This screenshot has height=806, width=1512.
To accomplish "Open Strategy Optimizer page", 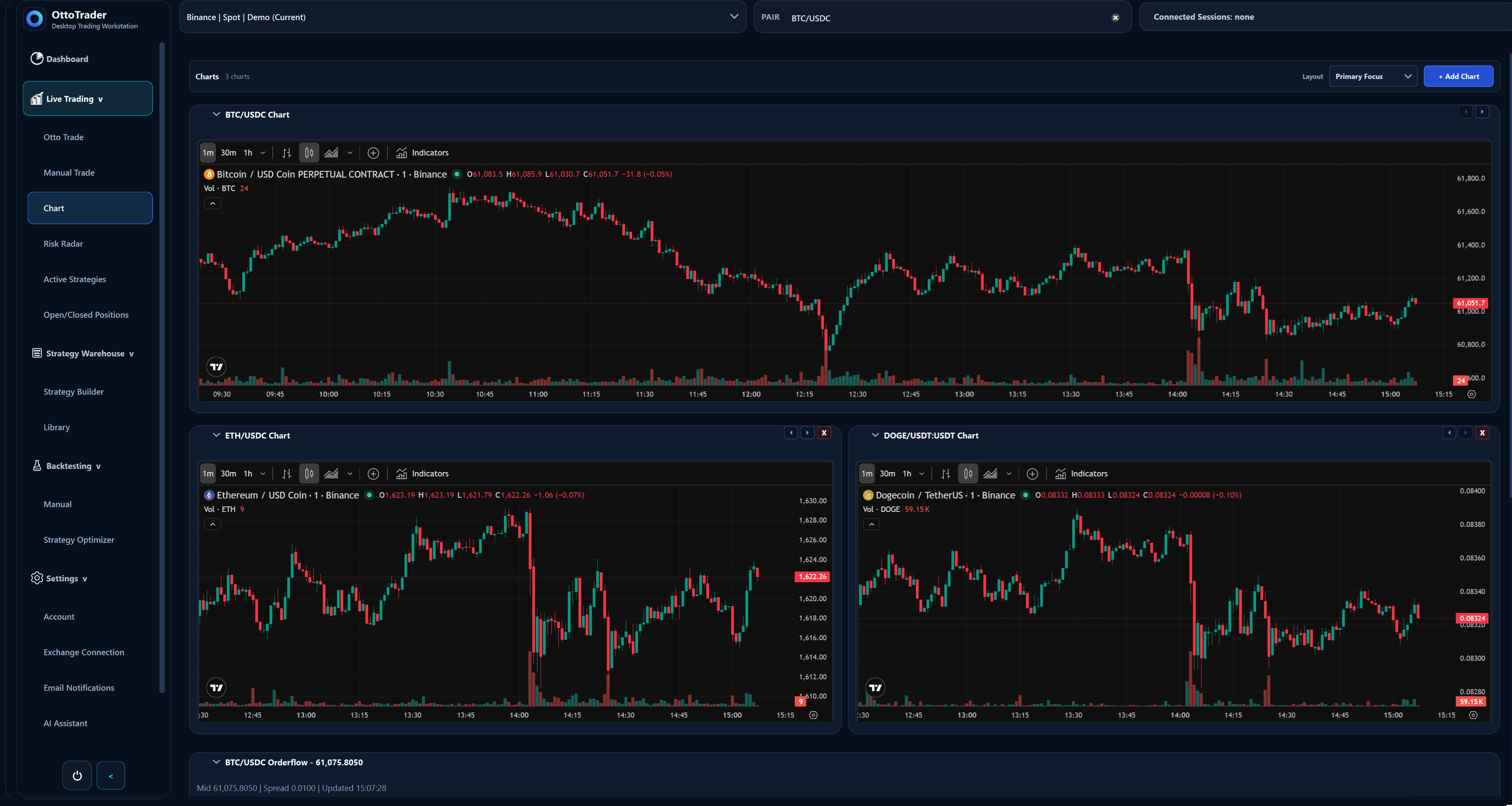I will [79, 540].
